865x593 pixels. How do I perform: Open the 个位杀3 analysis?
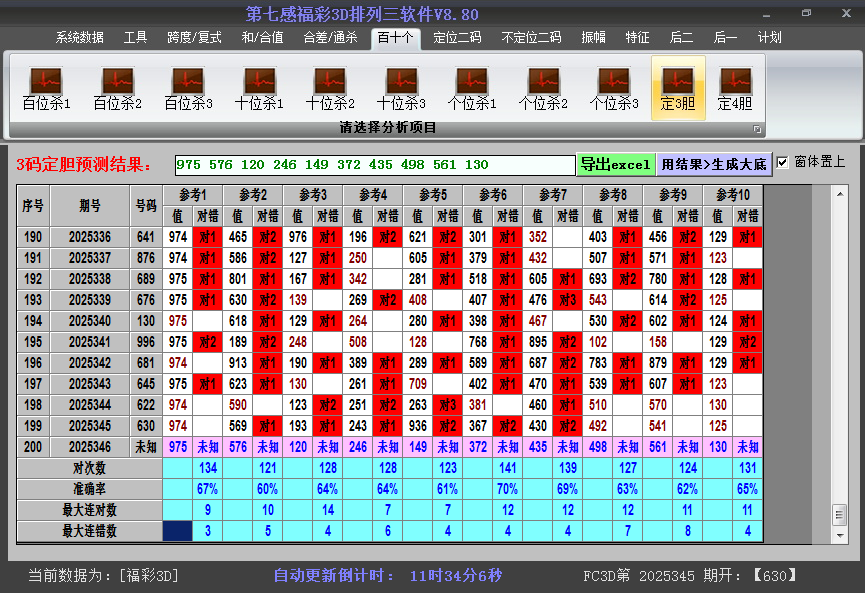(x=614, y=88)
